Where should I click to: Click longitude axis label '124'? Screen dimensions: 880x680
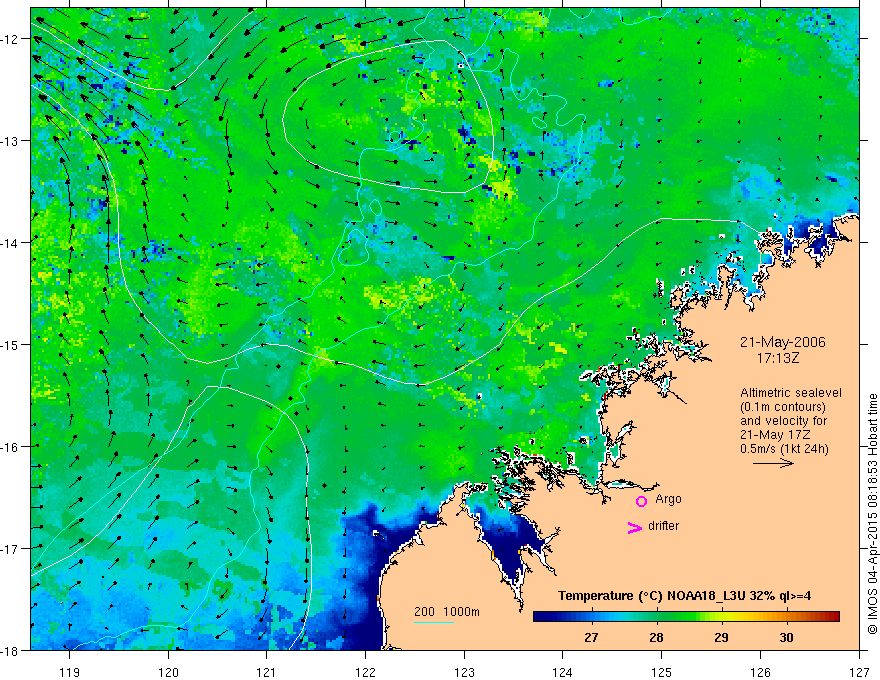coord(563,672)
